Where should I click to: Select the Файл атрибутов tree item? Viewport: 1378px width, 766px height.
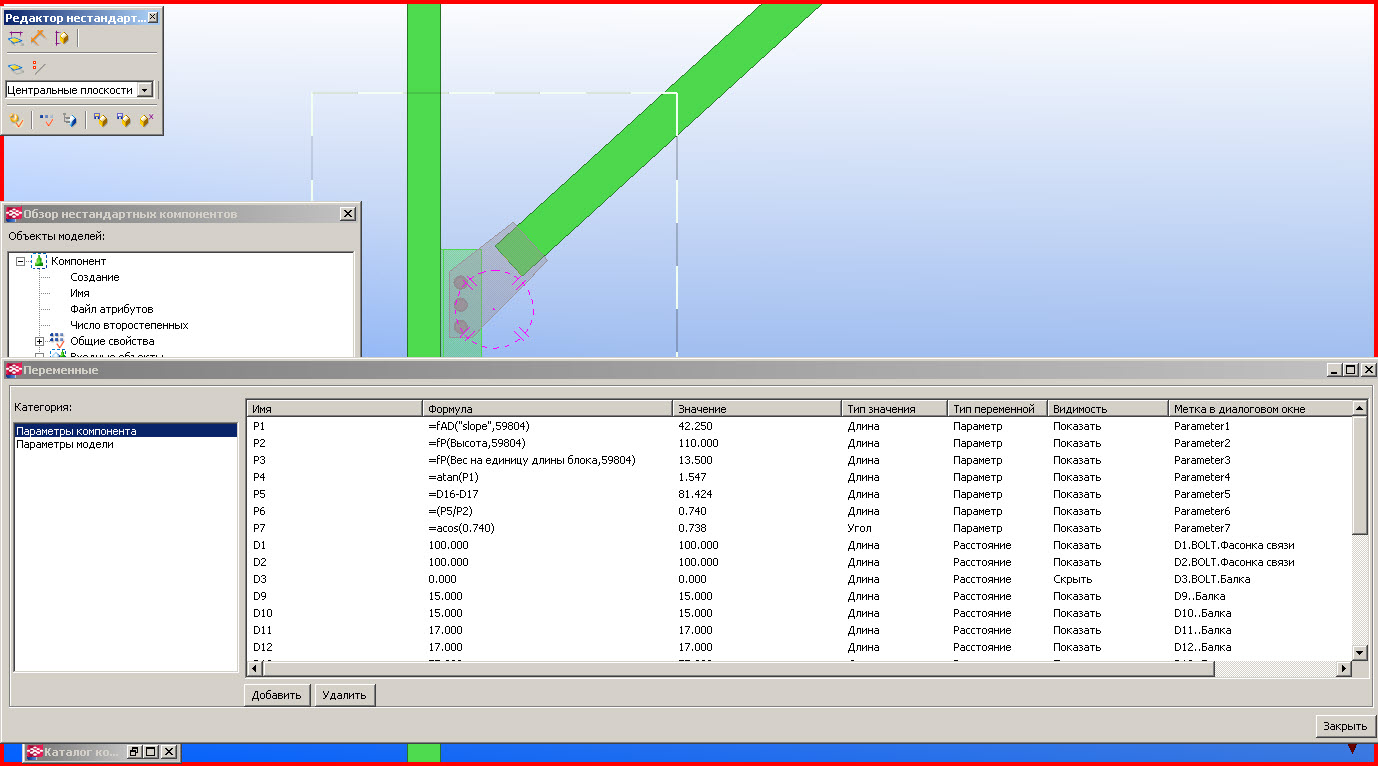tap(111, 309)
